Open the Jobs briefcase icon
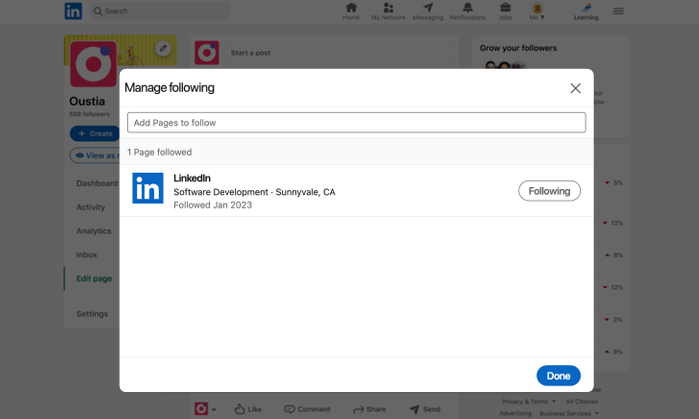 point(506,11)
